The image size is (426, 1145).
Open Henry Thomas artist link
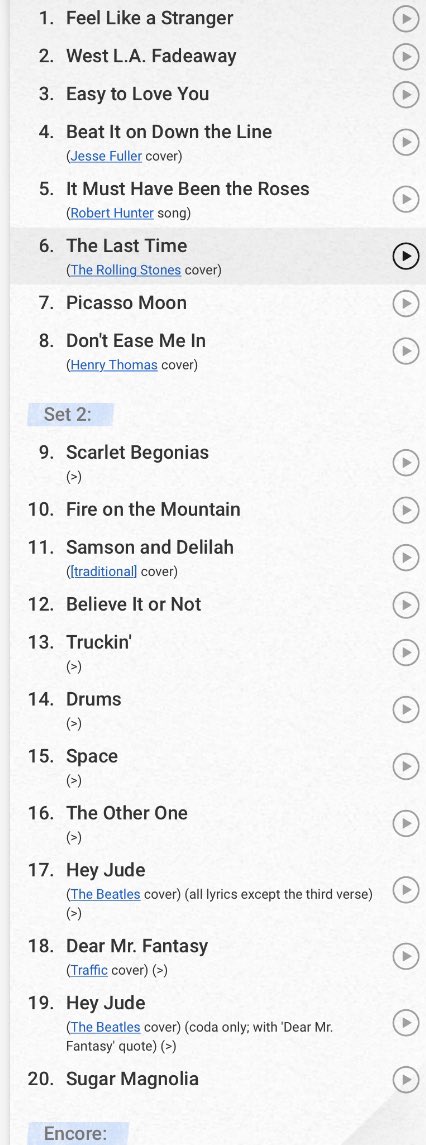click(113, 365)
